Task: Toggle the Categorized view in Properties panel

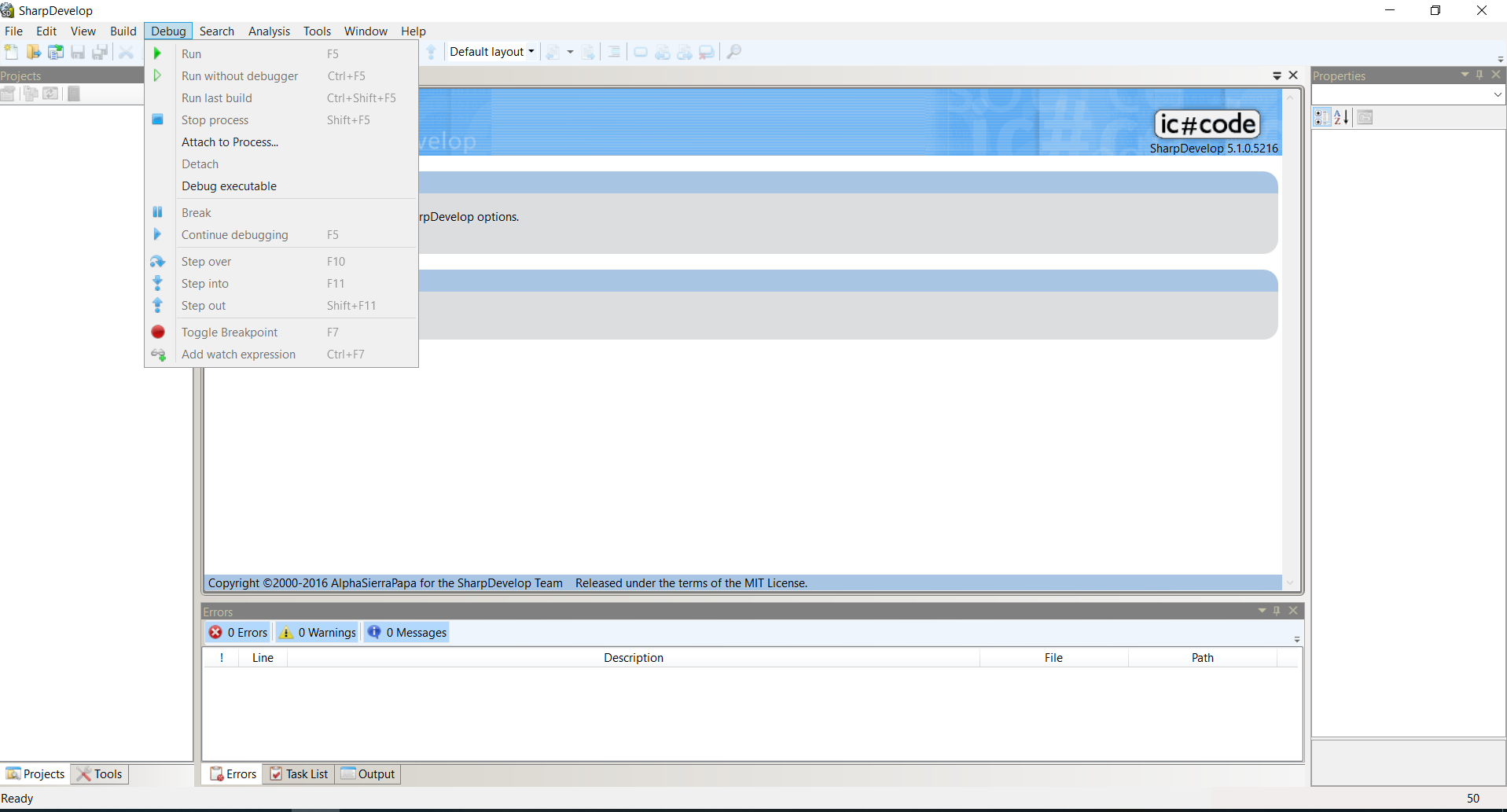Action: tap(1322, 117)
